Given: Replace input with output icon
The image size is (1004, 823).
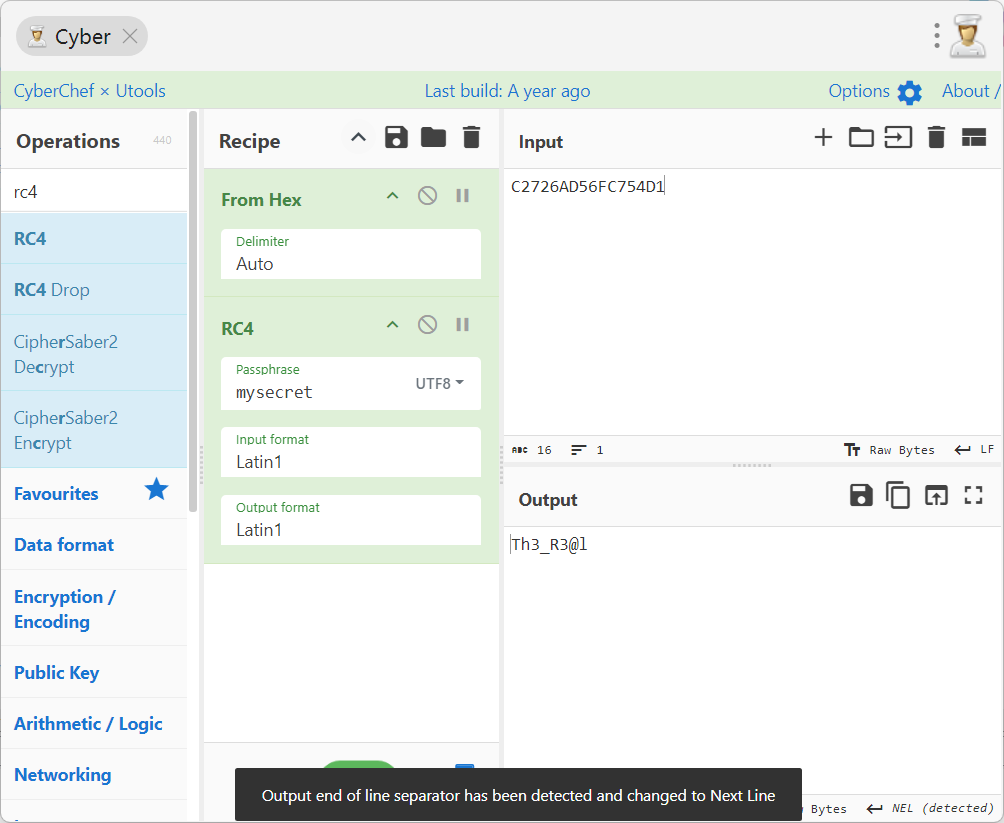Looking at the screenshot, I should tap(936, 496).
